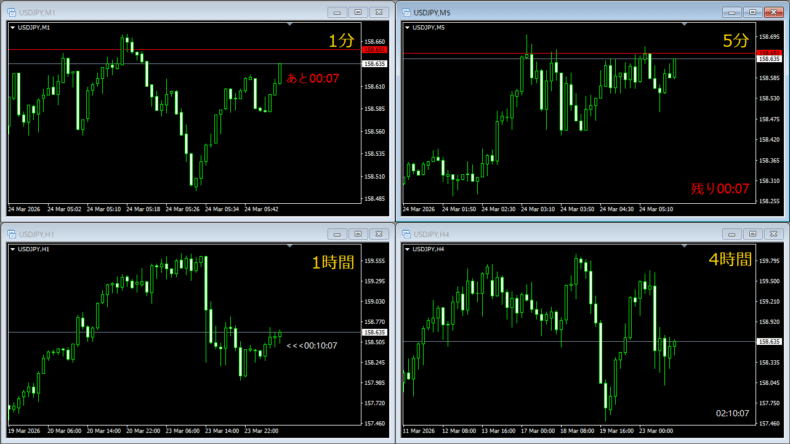Click the 158.635 price label on M1 chart

click(375, 64)
